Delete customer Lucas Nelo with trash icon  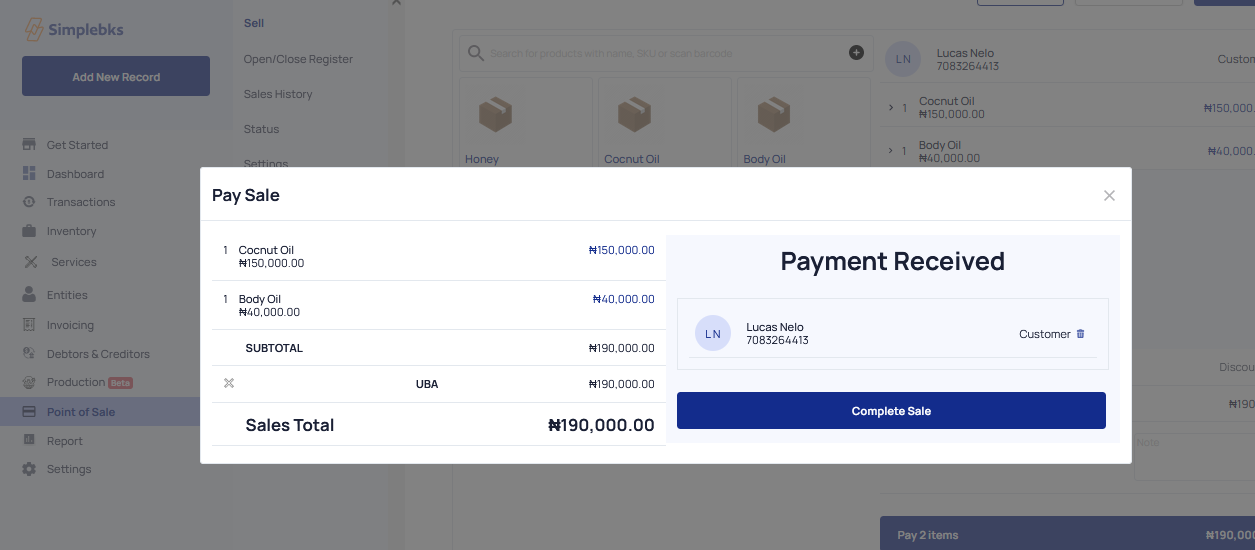[1080, 334]
